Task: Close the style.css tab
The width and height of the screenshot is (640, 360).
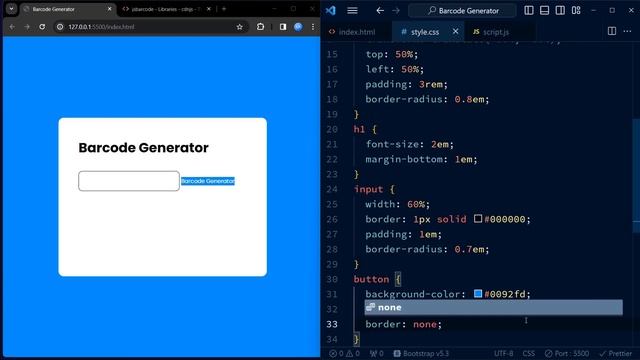Action: [x=456, y=31]
